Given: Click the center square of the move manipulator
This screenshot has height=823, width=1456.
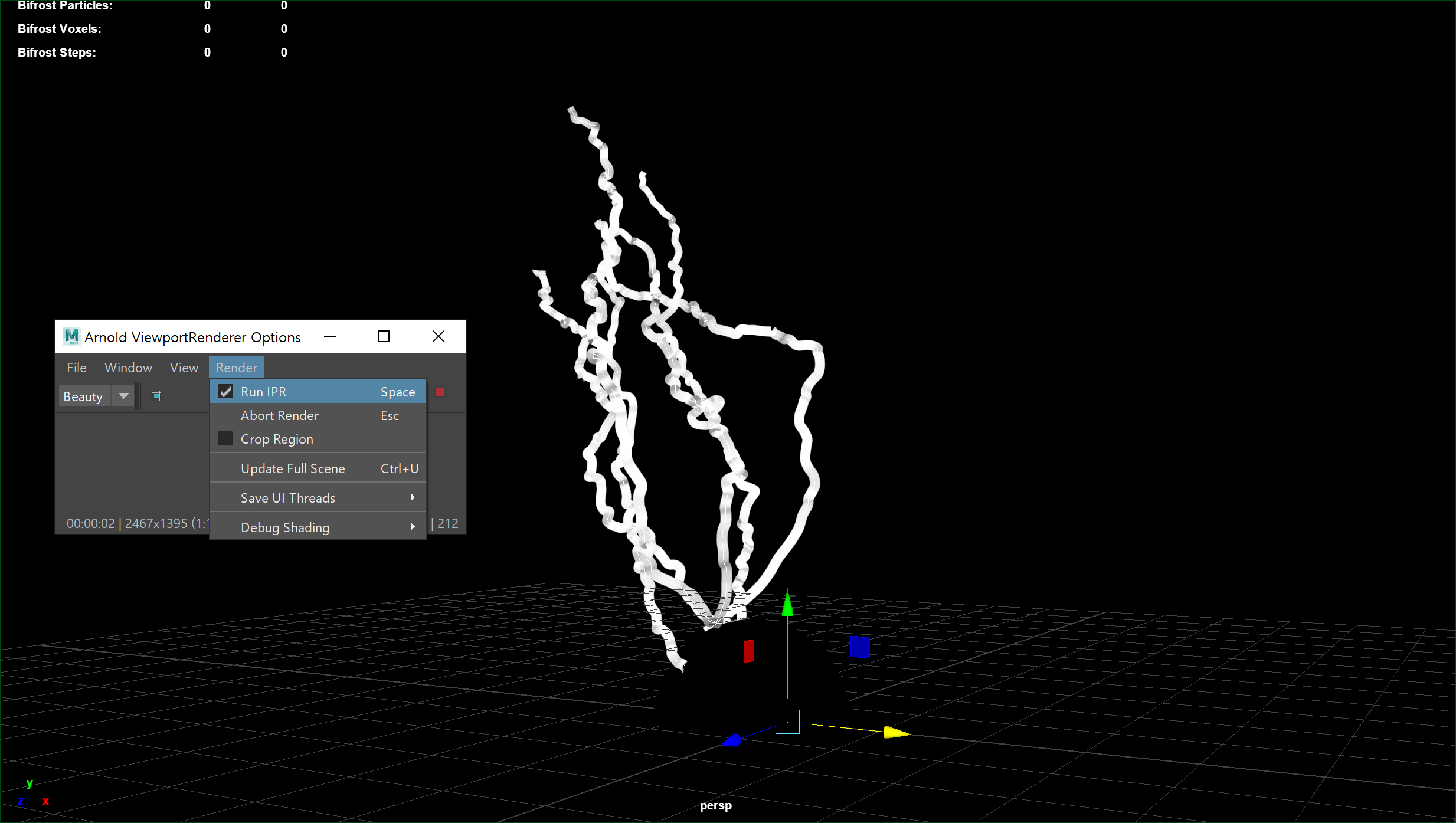Looking at the screenshot, I should [787, 721].
